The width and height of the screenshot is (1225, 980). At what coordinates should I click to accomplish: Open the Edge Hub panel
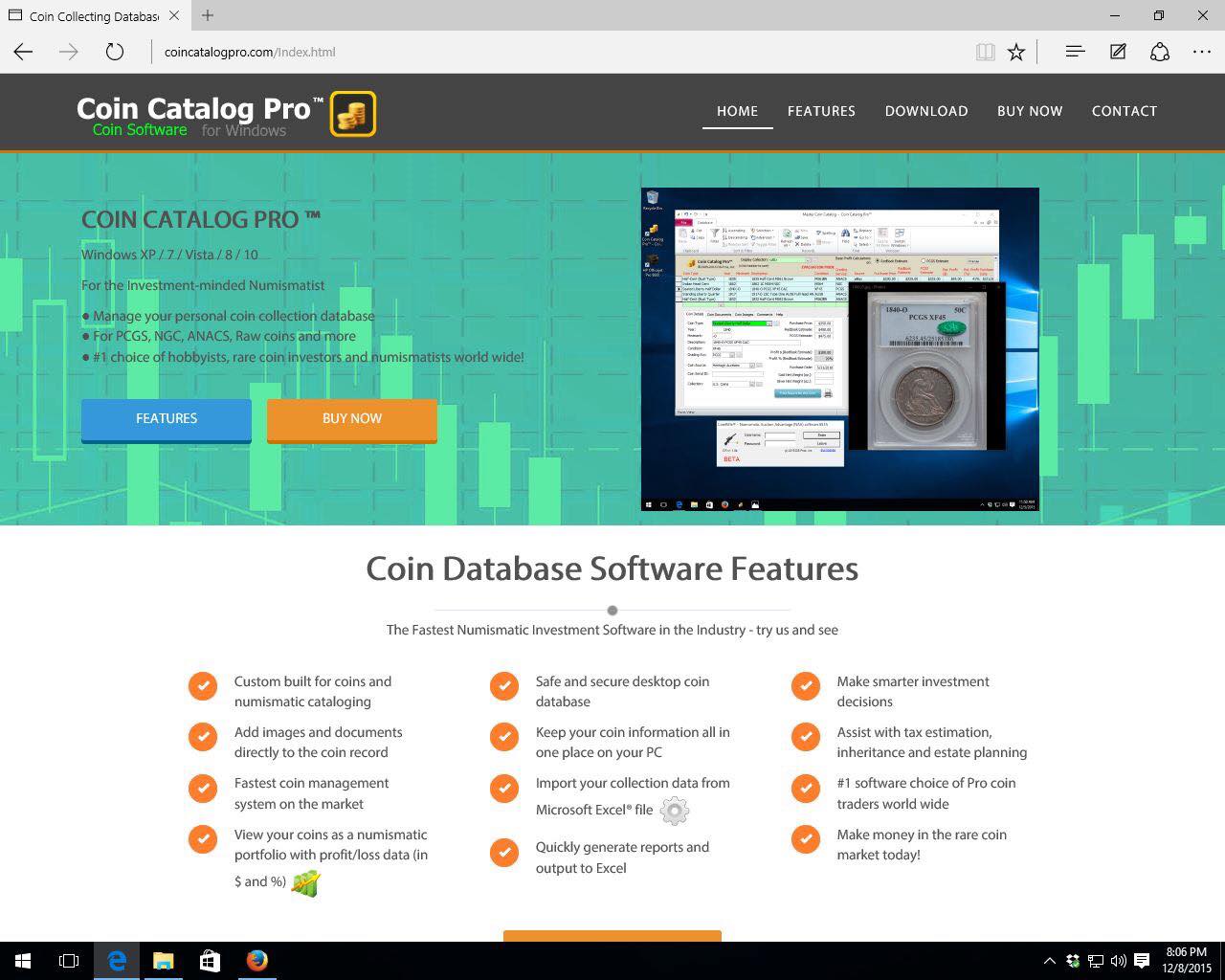(1075, 52)
